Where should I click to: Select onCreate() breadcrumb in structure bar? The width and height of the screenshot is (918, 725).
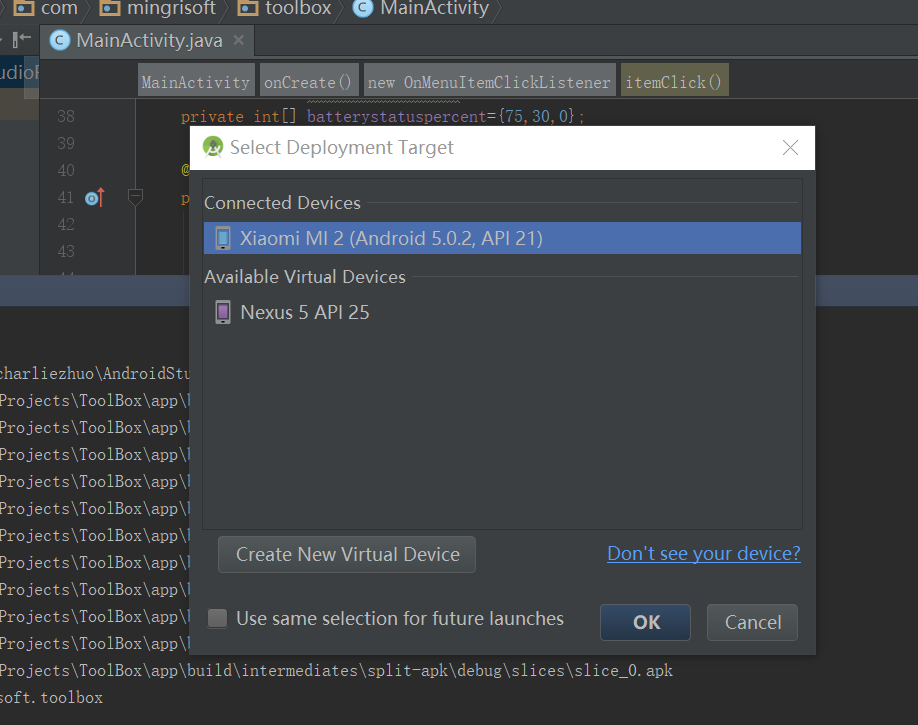point(309,82)
